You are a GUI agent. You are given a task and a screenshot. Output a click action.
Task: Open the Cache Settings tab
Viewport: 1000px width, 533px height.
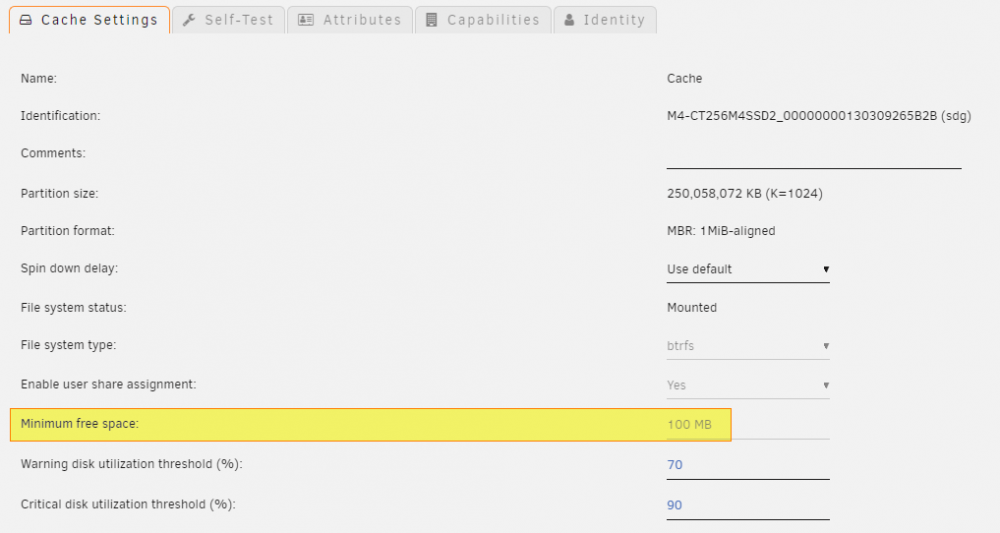[x=89, y=20]
